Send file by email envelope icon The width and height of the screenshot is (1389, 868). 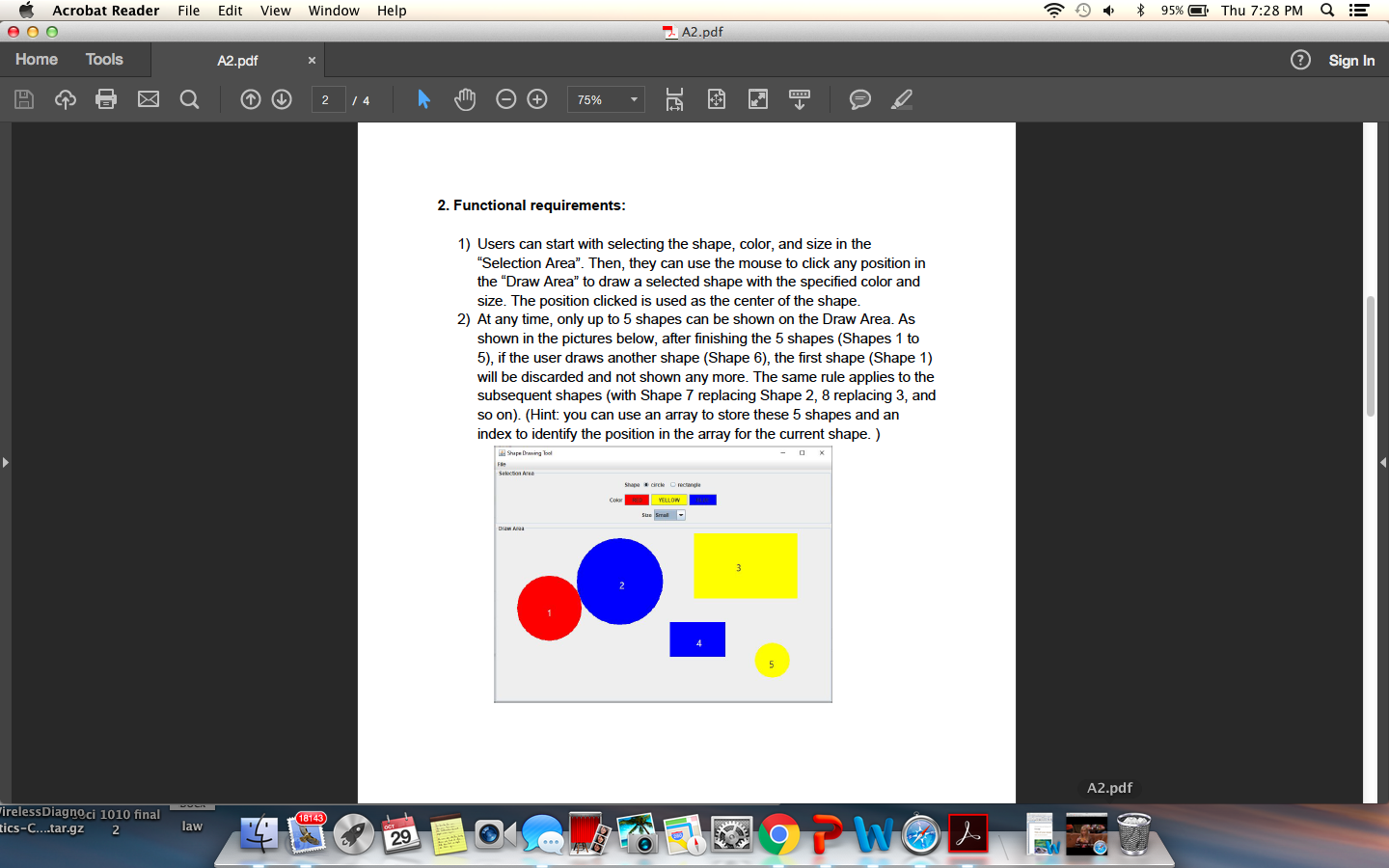149,99
